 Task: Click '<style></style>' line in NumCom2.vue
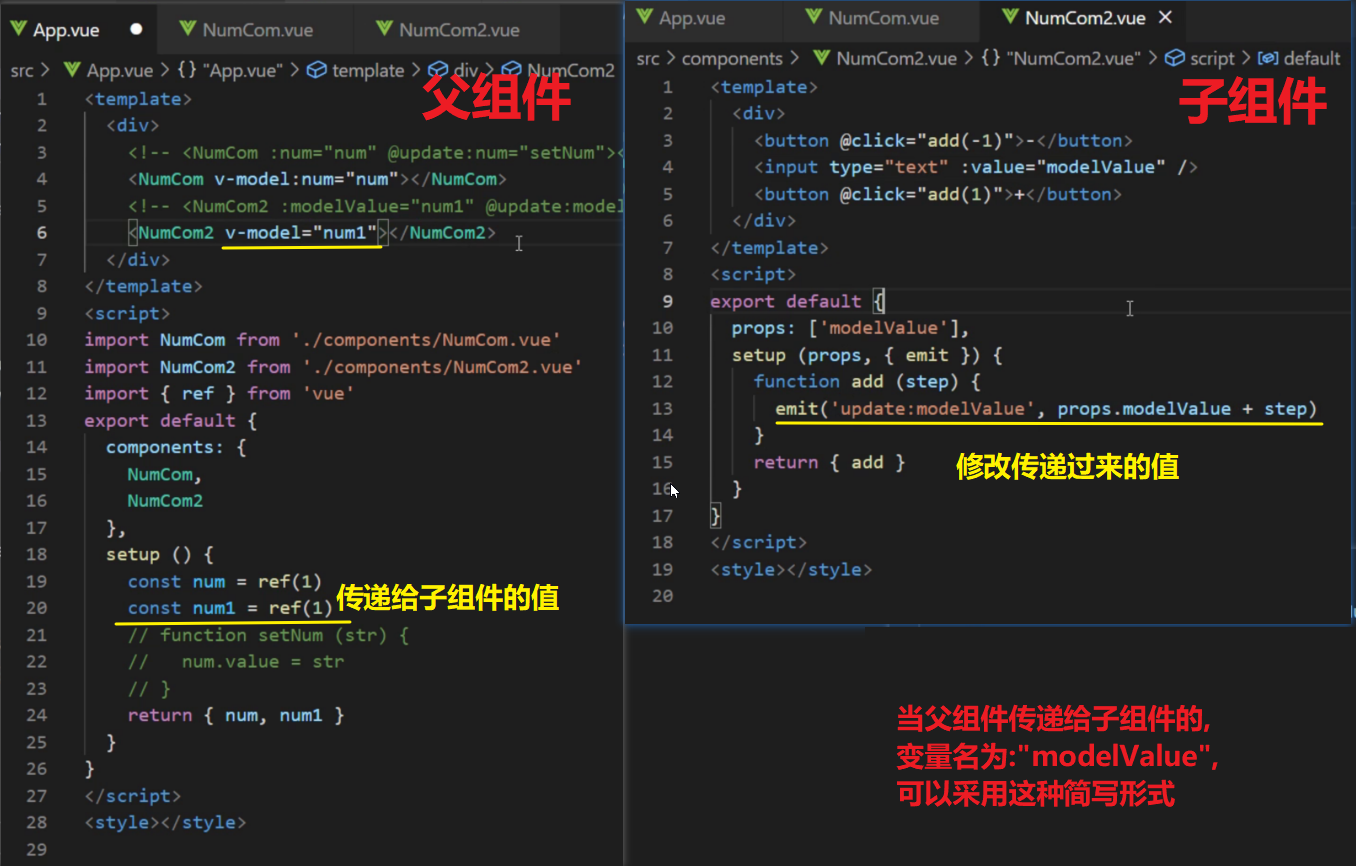(791, 569)
